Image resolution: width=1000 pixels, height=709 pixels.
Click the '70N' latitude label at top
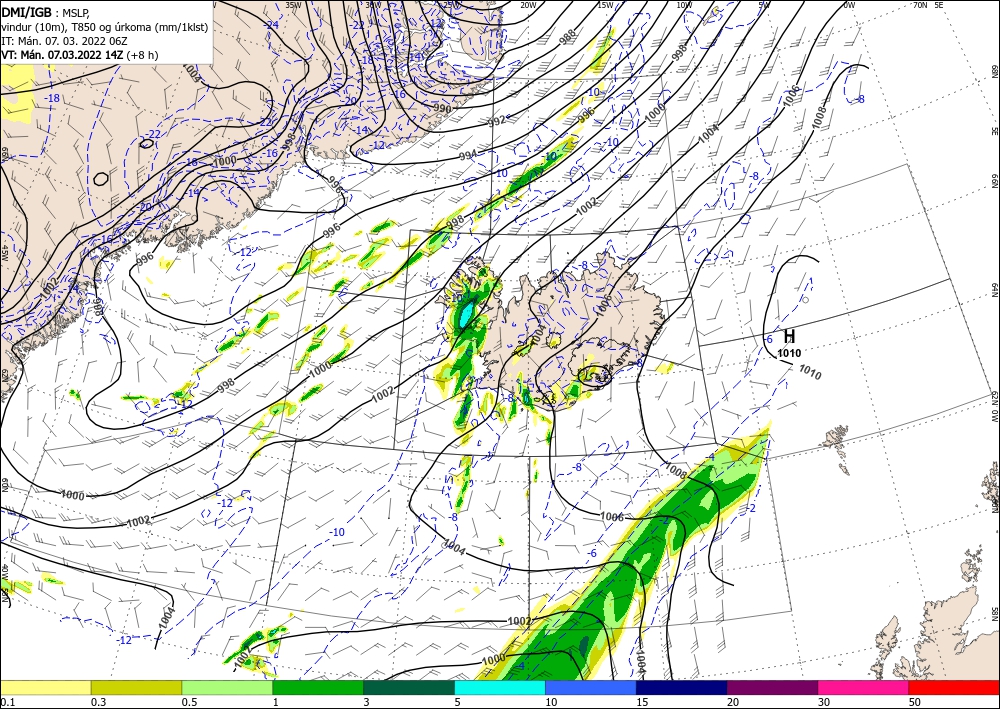(919, 5)
